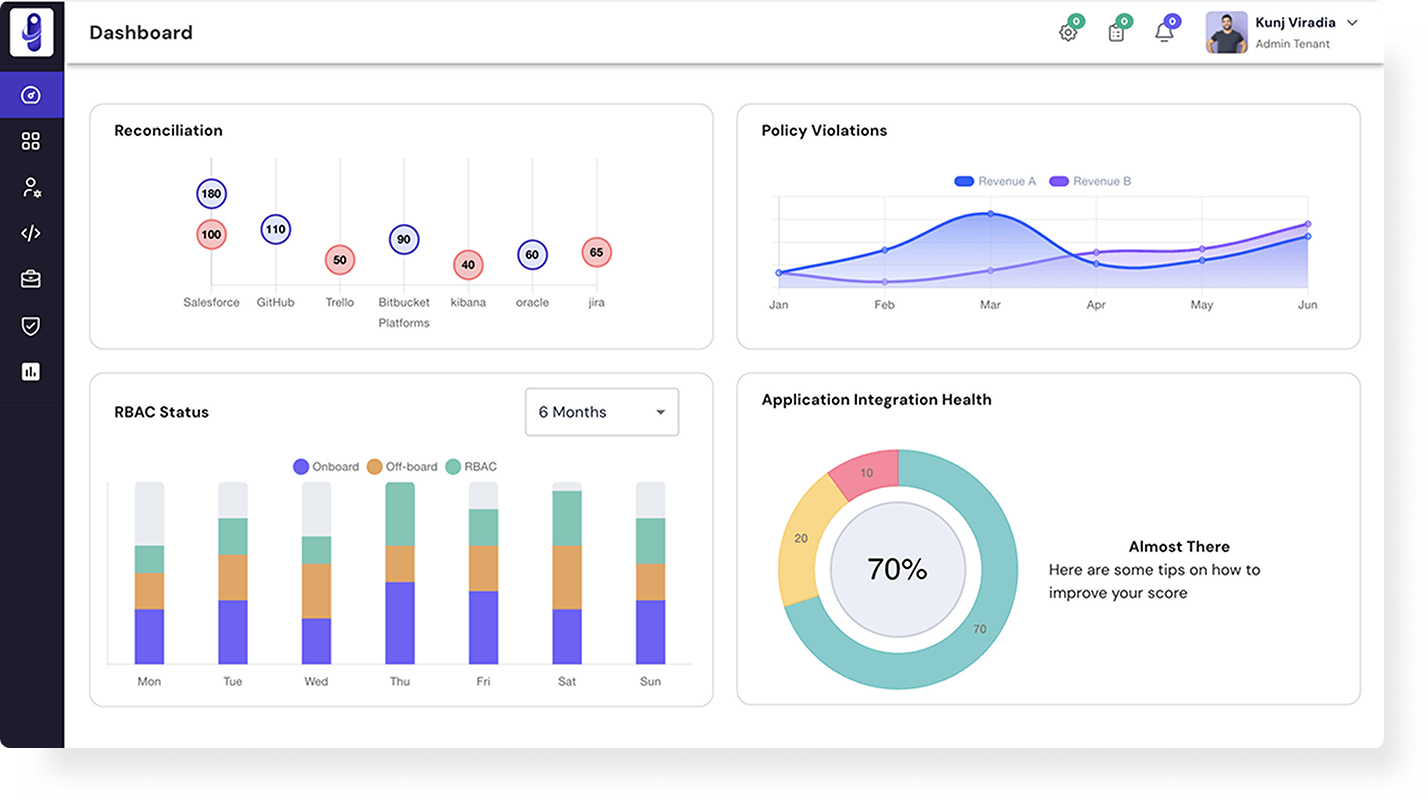Click the notifications bell icon

coord(1164,33)
